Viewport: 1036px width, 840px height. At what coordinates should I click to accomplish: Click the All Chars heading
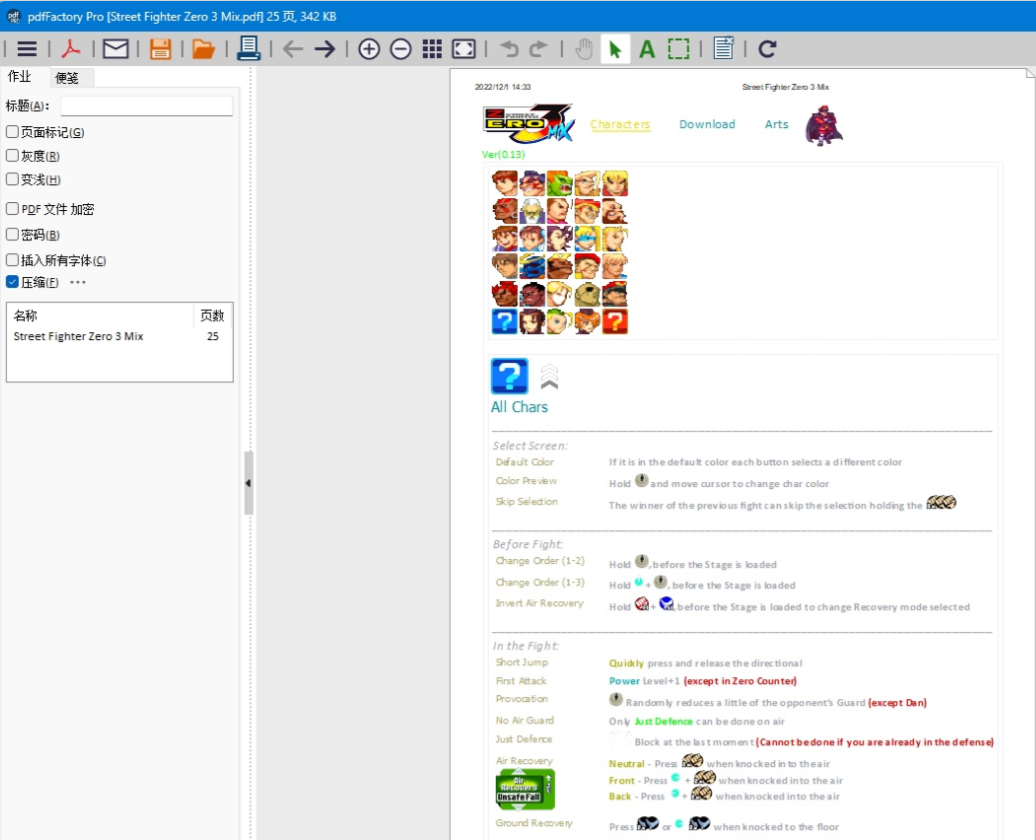(x=519, y=407)
